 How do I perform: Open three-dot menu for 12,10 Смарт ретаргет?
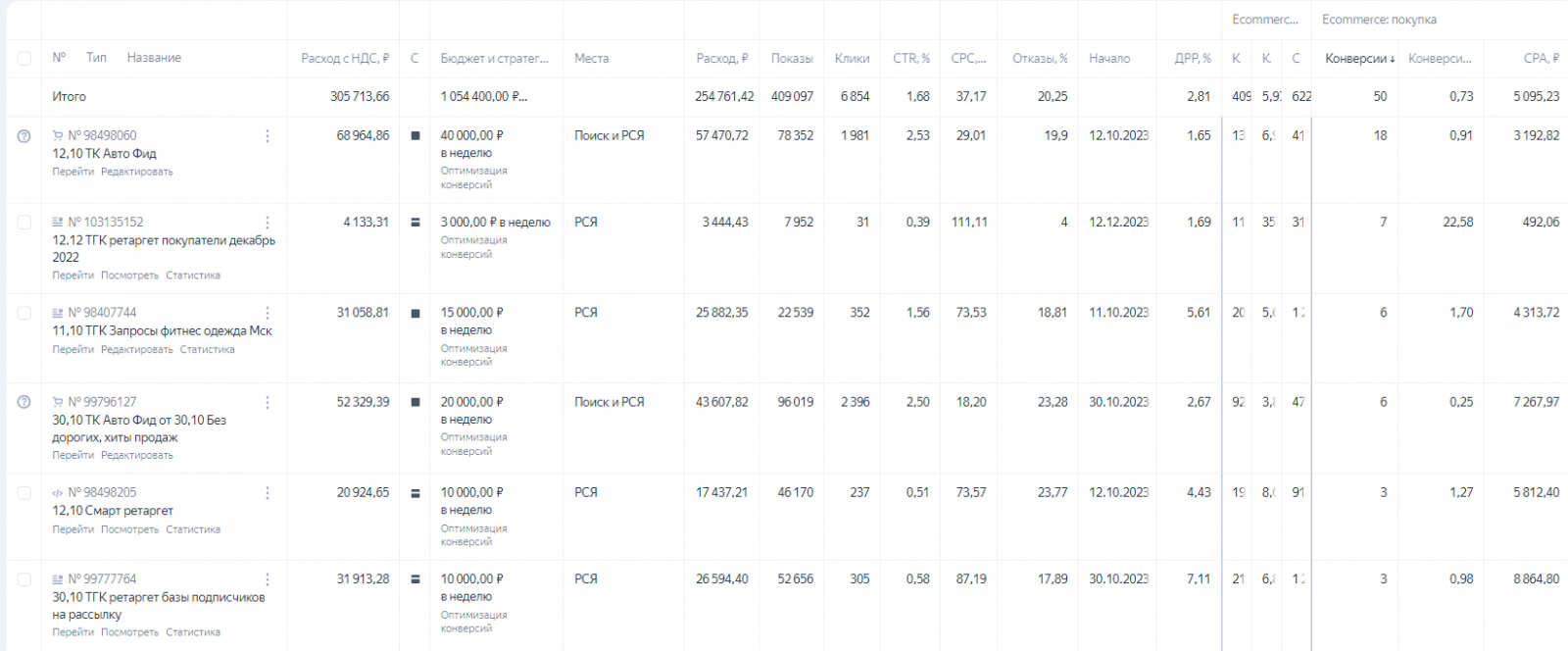pyautogui.click(x=268, y=493)
